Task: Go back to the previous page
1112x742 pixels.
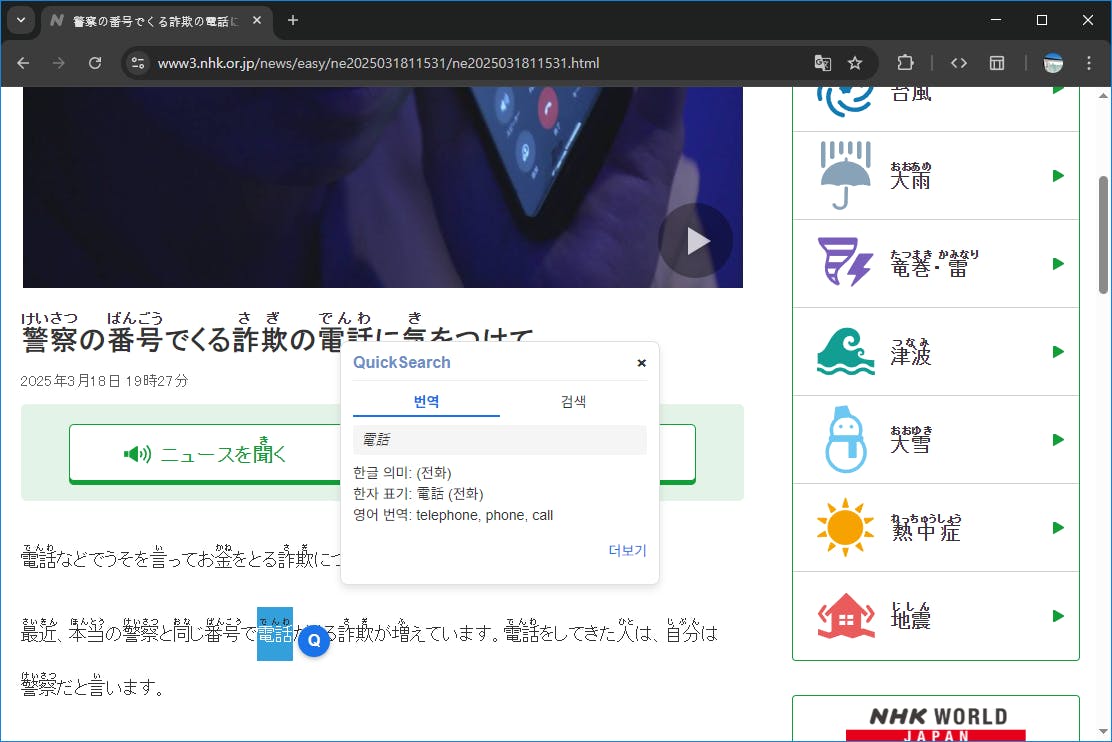Action: pyautogui.click(x=23, y=63)
